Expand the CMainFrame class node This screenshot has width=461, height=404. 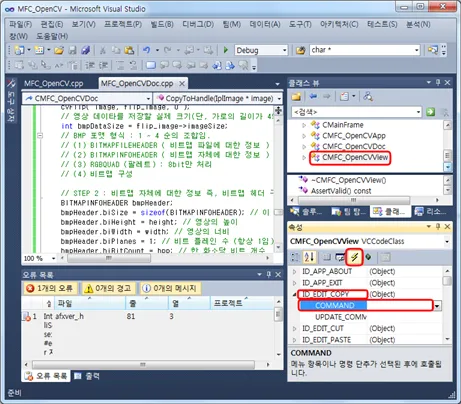pyautogui.click(x=304, y=125)
